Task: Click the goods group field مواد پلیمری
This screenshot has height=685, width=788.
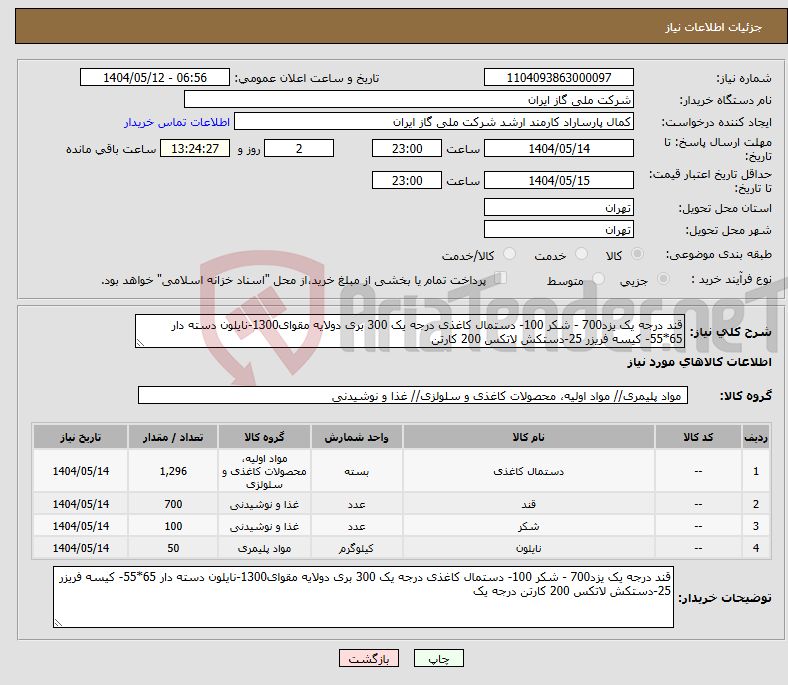Action: coord(413,396)
